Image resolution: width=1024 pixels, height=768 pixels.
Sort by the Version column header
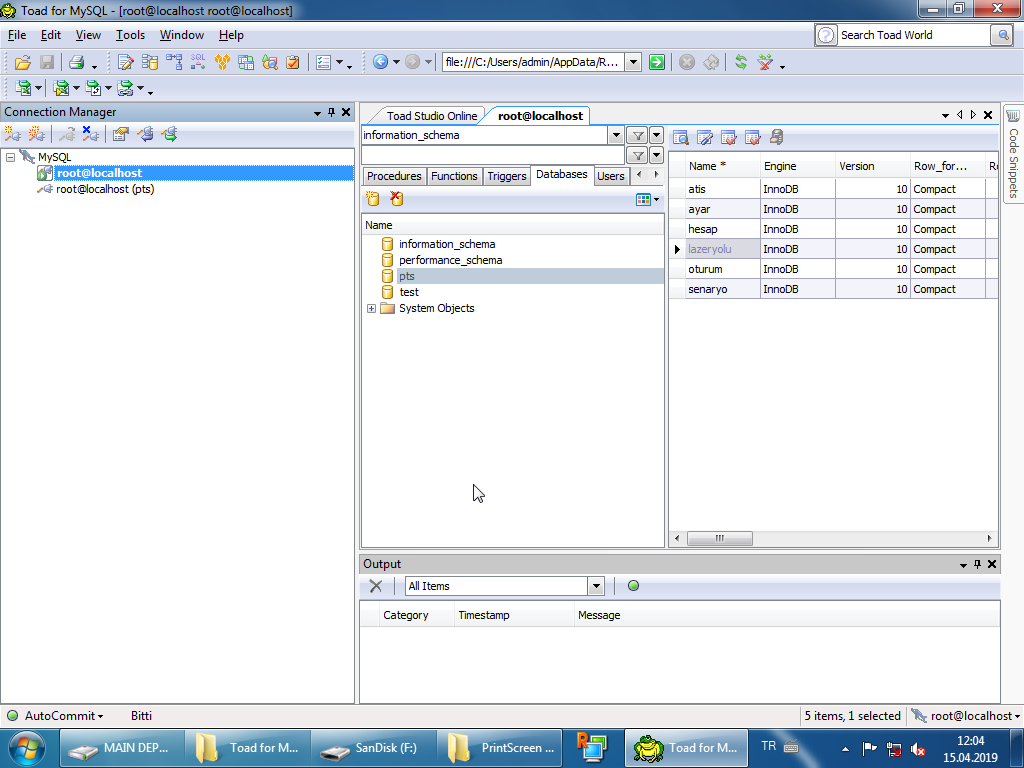coord(872,167)
